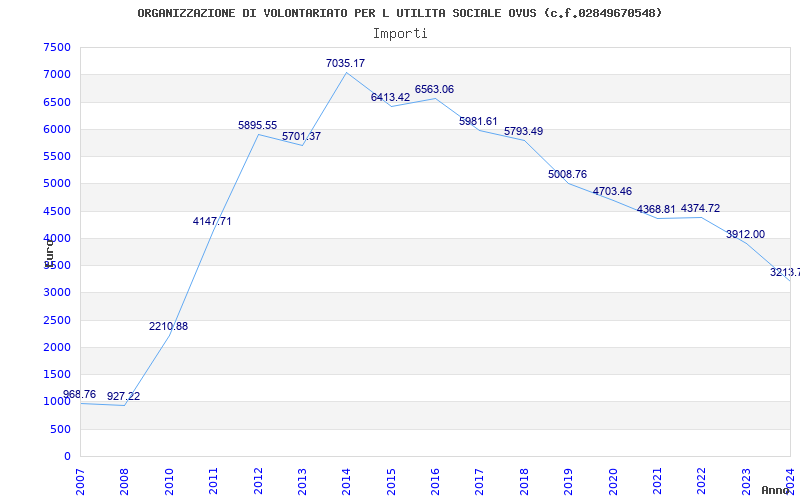800x500 pixels.
Task: Click the 2018 x-axis year label
Action: coord(524,481)
